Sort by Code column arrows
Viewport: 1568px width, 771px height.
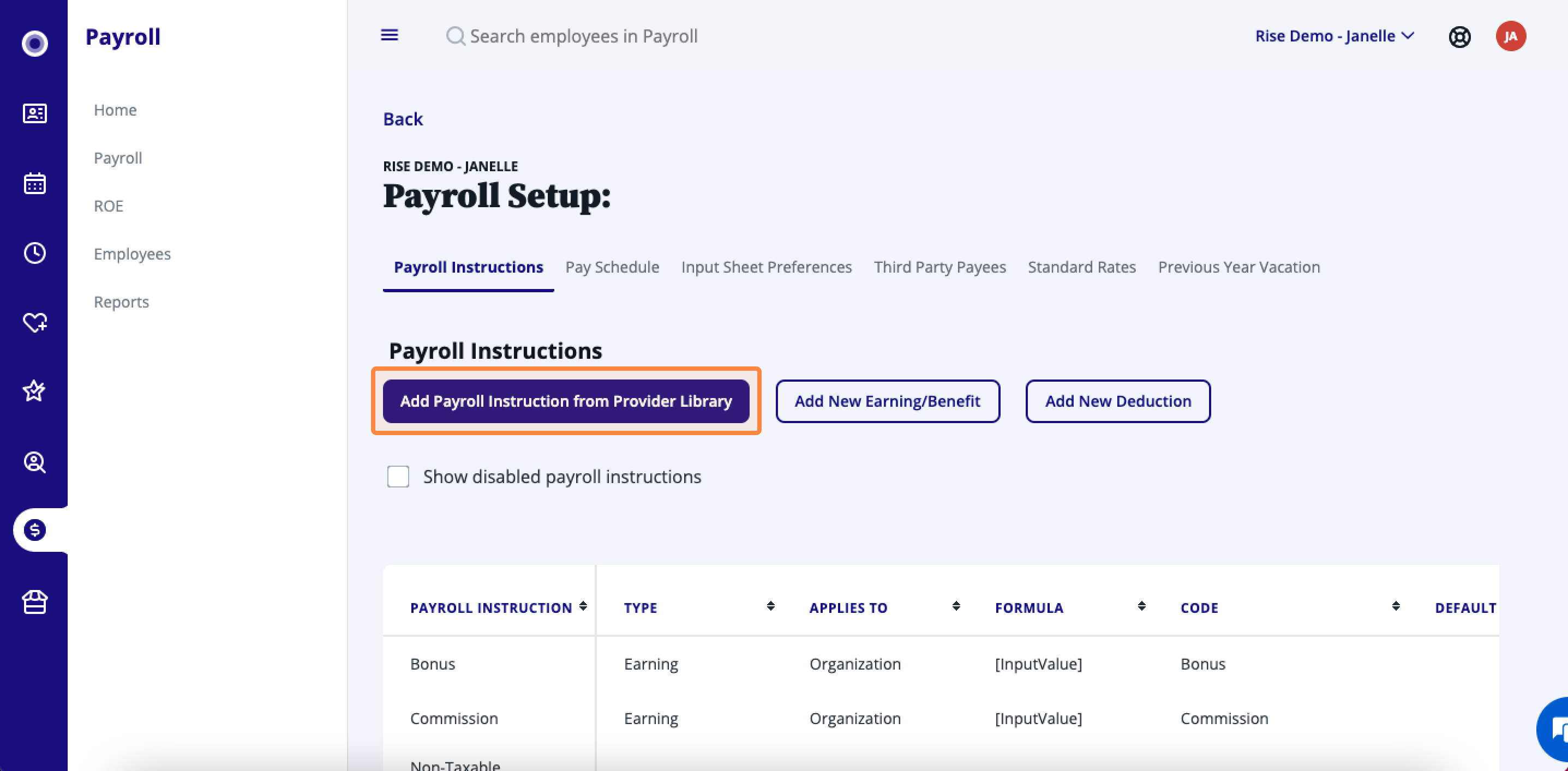(x=1396, y=606)
